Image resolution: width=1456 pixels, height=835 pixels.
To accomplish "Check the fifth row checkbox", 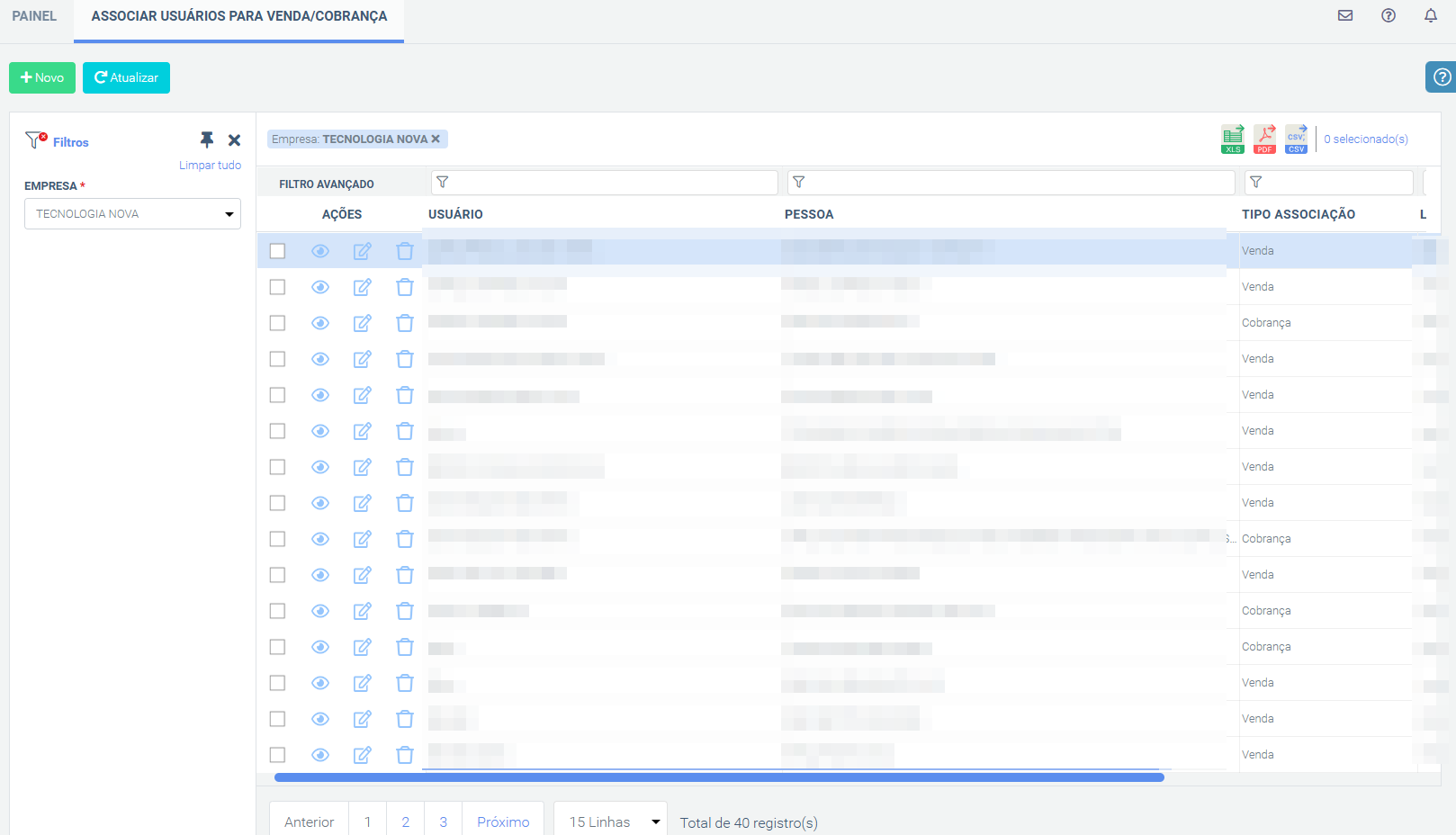I will pos(277,395).
